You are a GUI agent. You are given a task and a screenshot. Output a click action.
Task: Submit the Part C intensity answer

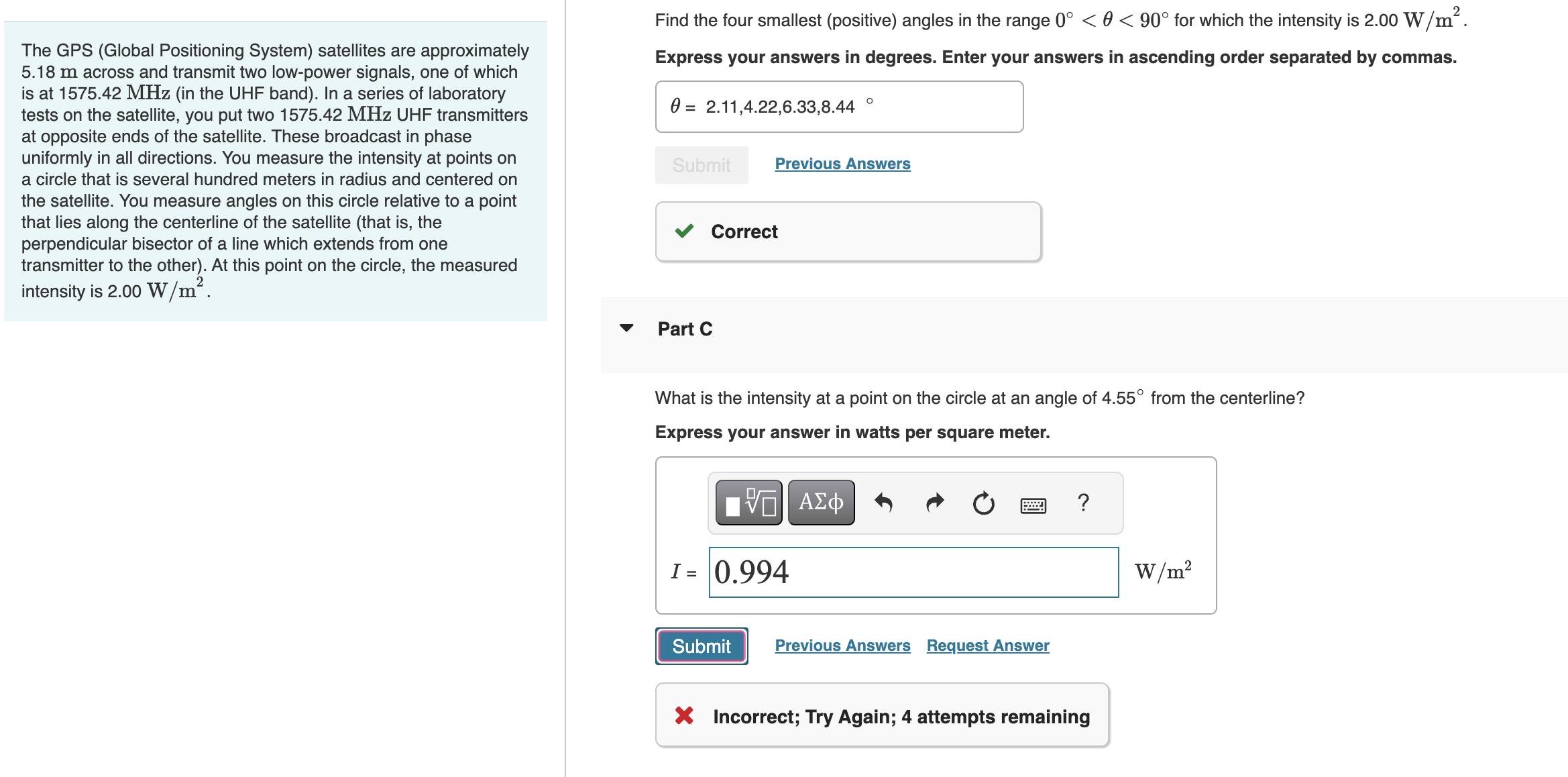coord(701,645)
